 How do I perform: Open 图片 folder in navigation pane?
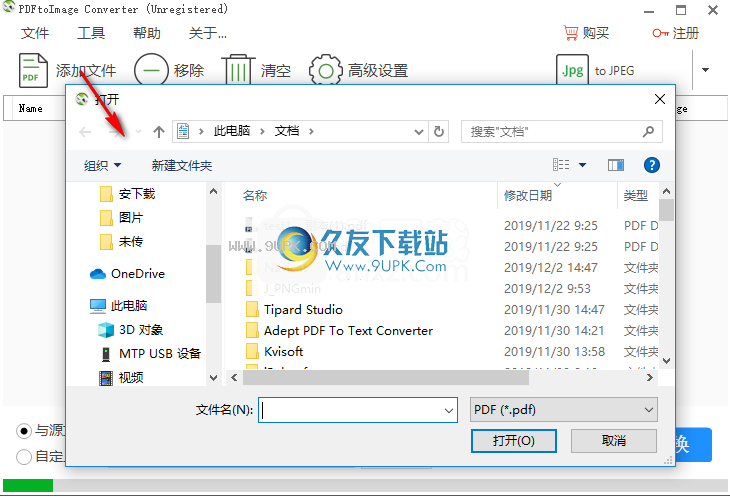(x=121, y=217)
